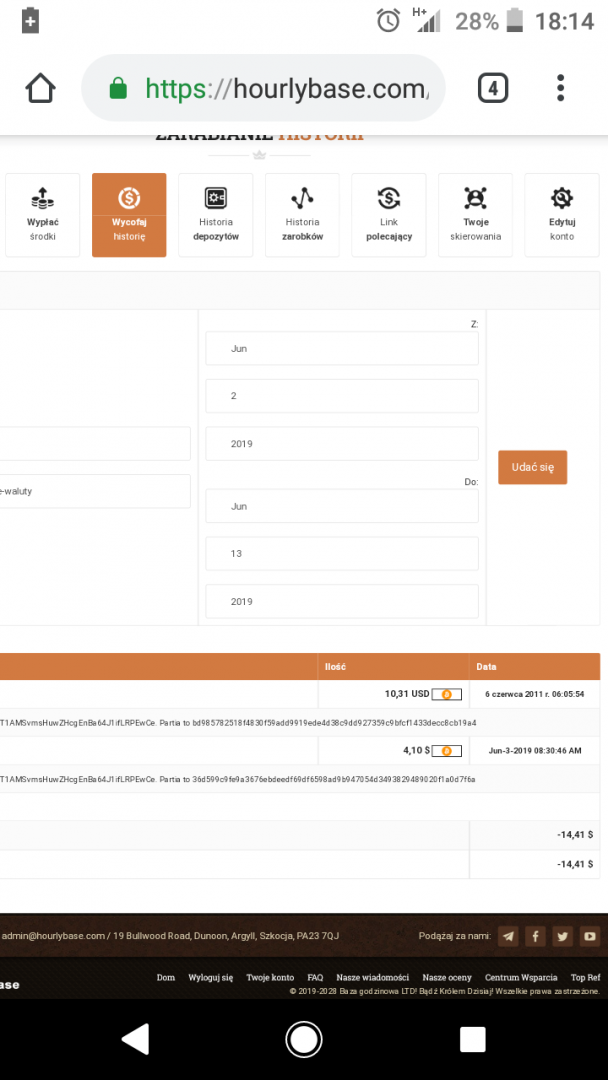Tap the green padlock security icon
Viewport: 608px width, 1080px height.
point(118,88)
